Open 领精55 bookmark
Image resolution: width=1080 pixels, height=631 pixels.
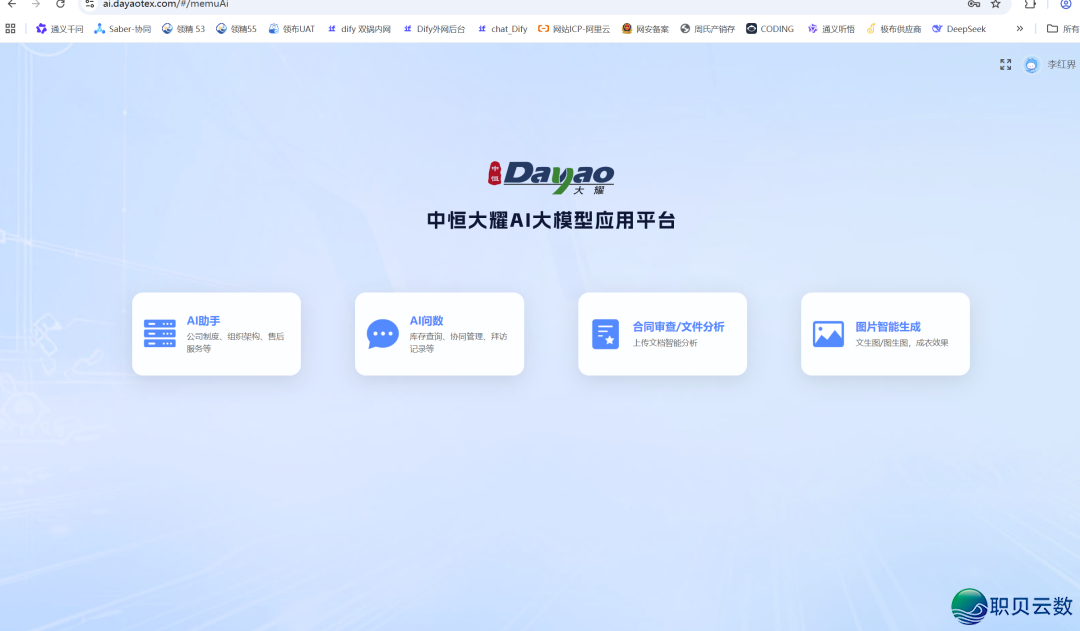[x=236, y=29]
